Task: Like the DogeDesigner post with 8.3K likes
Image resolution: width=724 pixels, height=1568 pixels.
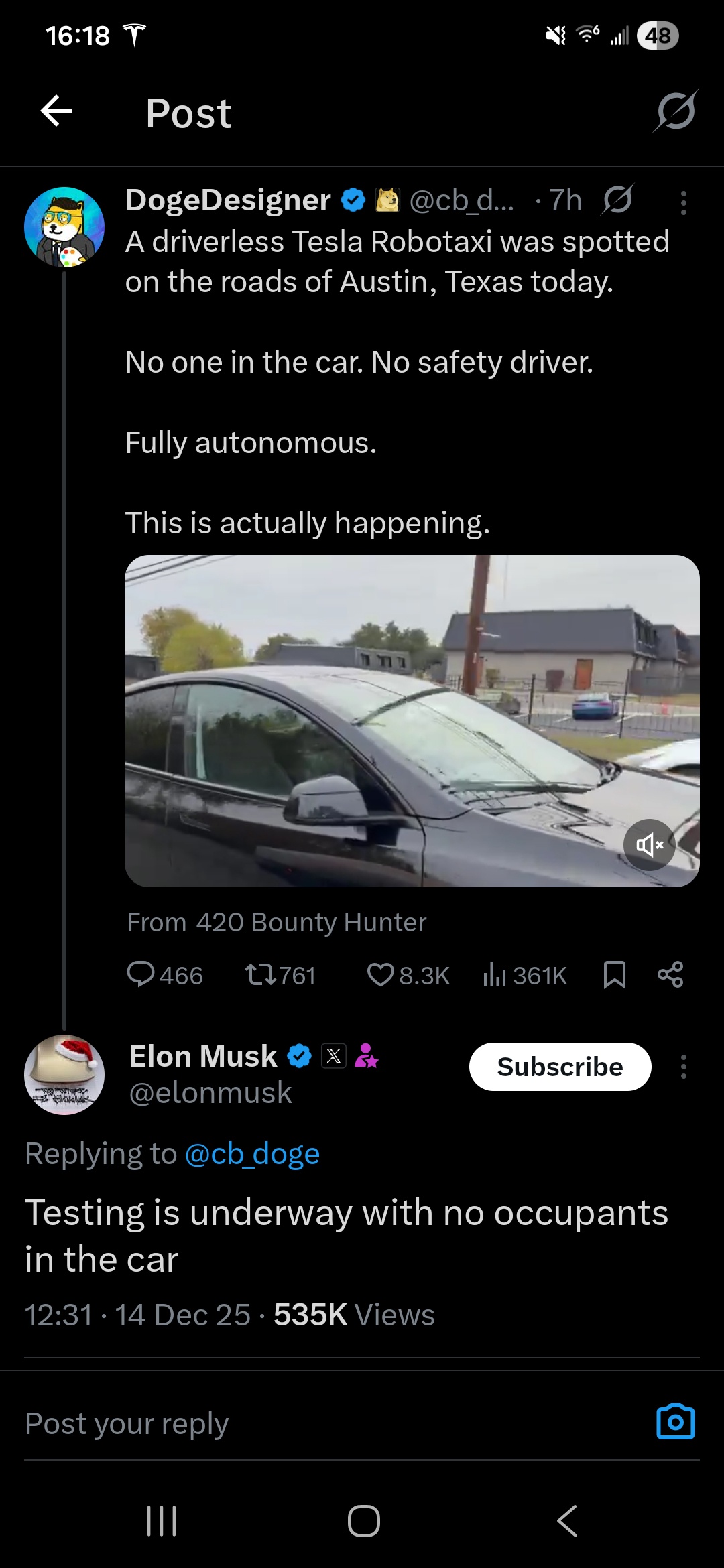Action: point(380,974)
